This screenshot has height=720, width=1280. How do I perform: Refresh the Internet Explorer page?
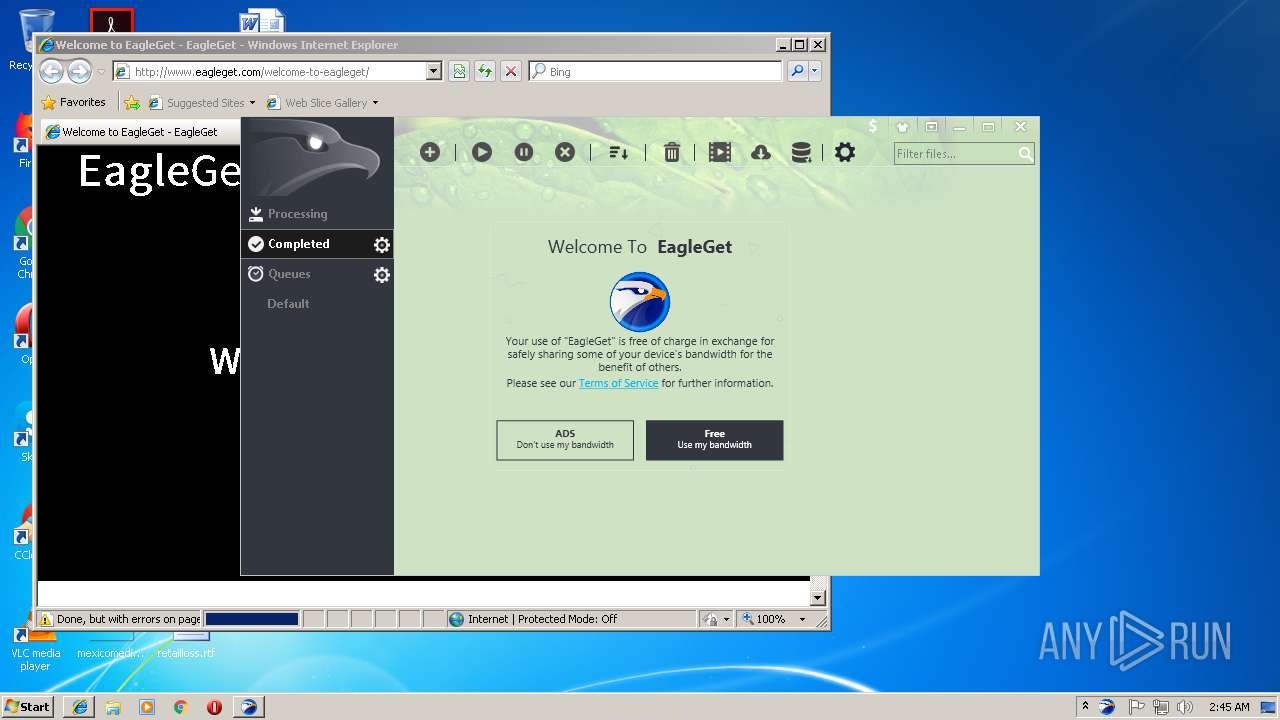(485, 71)
